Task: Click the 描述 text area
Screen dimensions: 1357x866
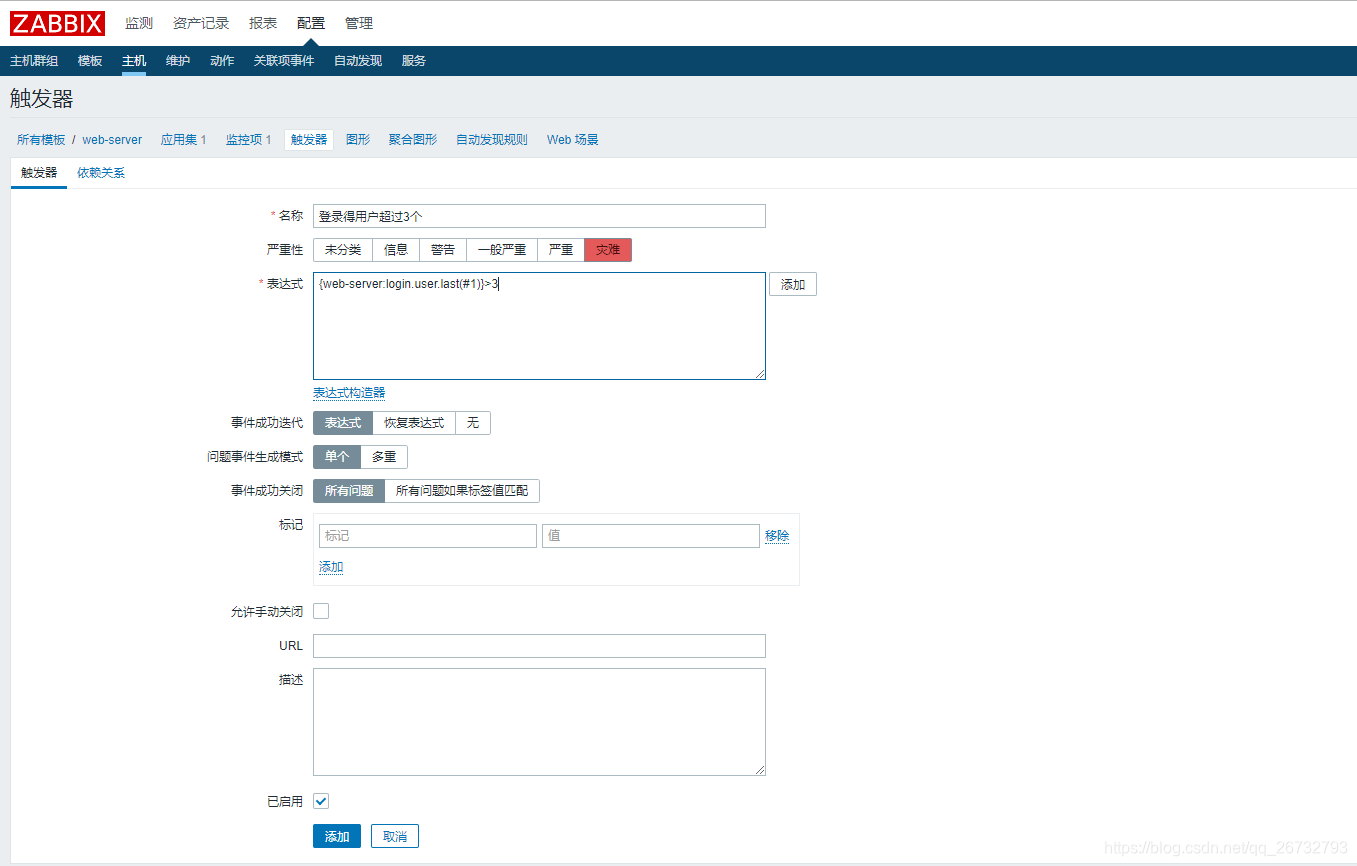Action: pos(539,722)
